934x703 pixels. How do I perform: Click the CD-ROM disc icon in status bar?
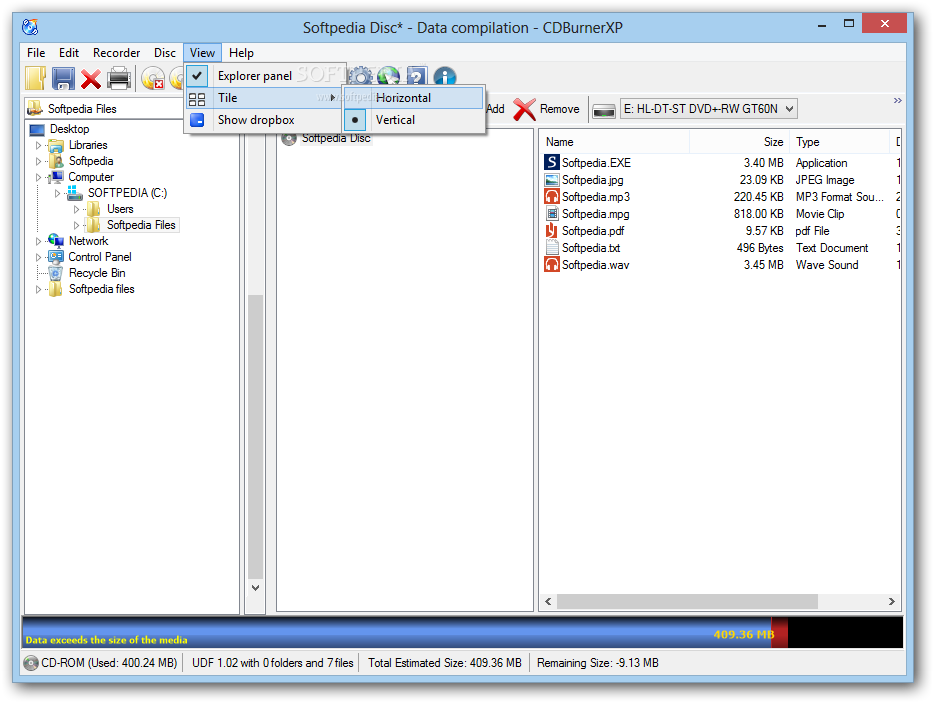(31, 662)
